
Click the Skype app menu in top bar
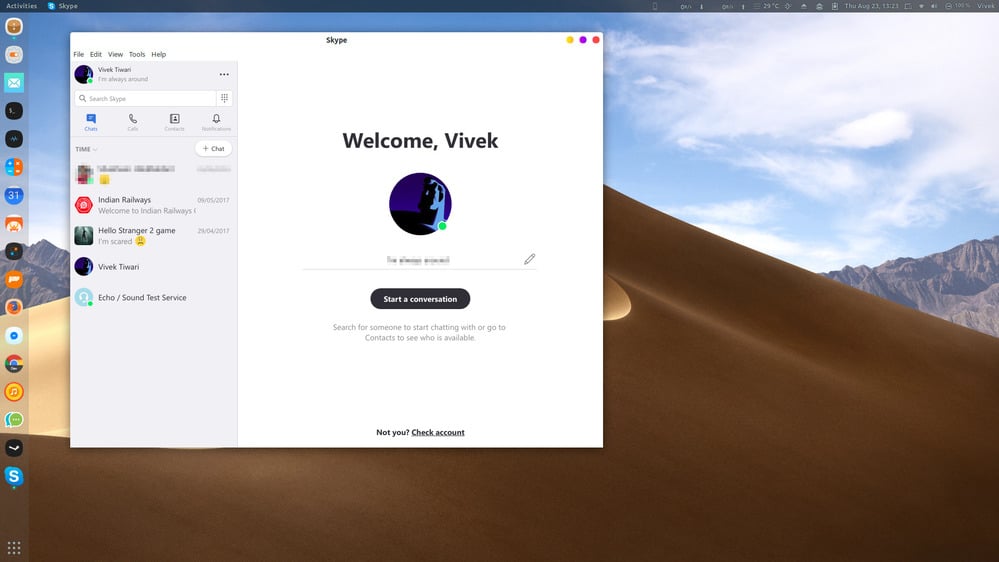62,6
